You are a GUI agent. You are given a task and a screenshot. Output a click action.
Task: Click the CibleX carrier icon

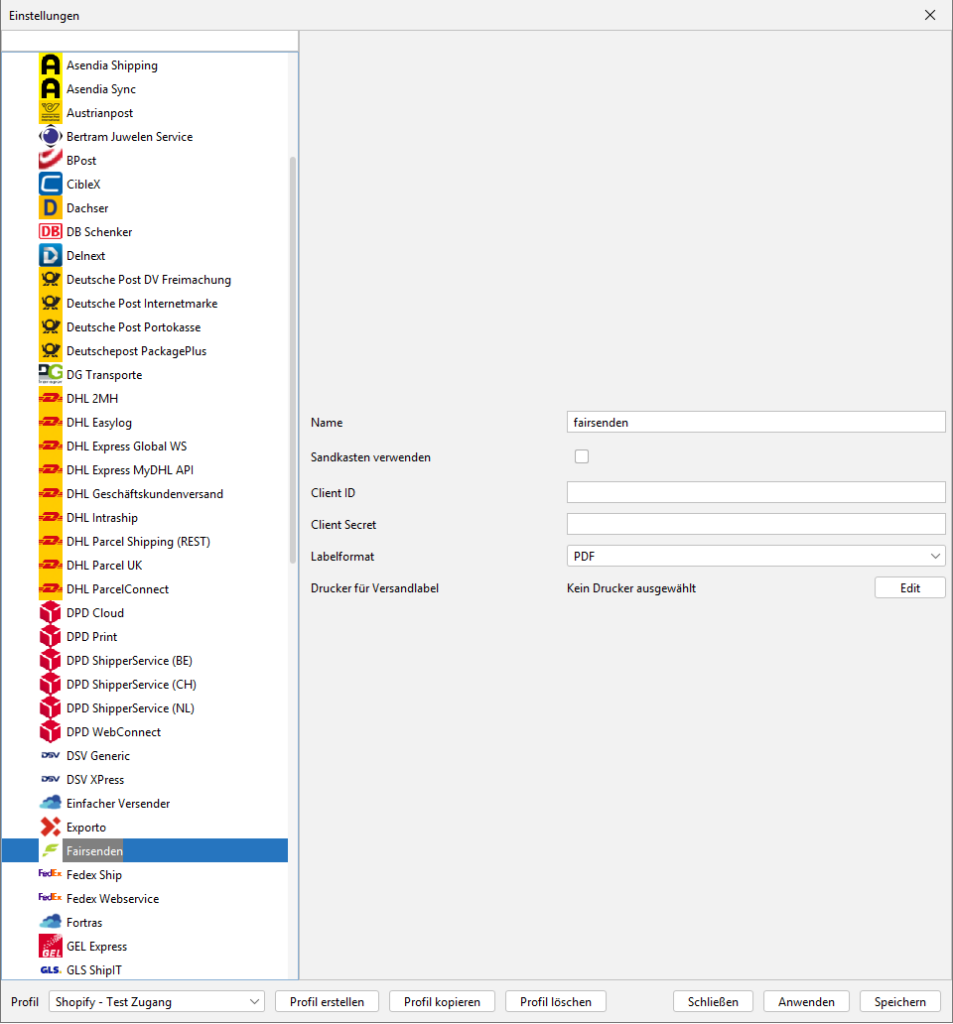coord(50,184)
